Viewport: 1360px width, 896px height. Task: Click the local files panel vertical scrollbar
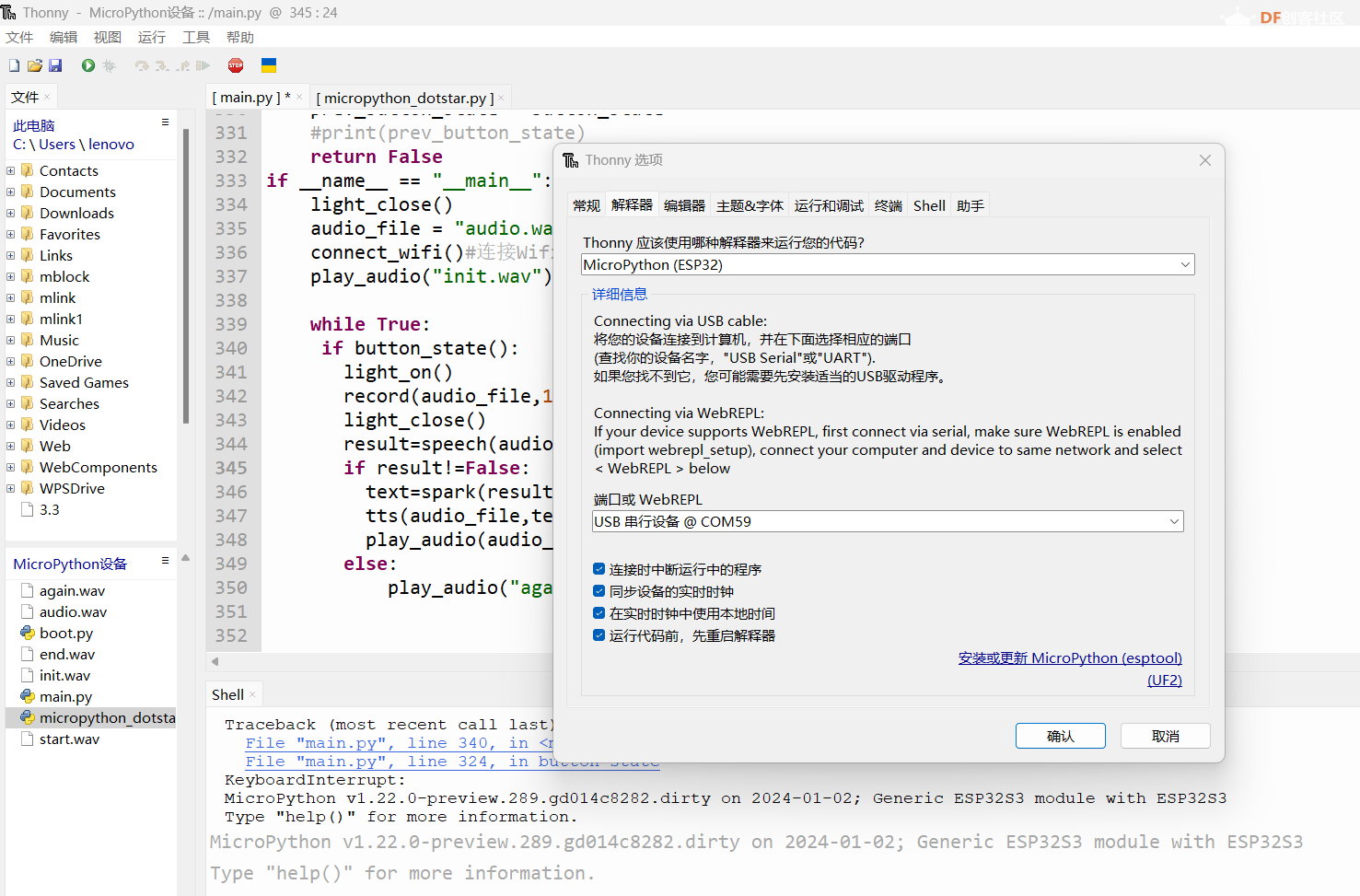click(x=186, y=276)
